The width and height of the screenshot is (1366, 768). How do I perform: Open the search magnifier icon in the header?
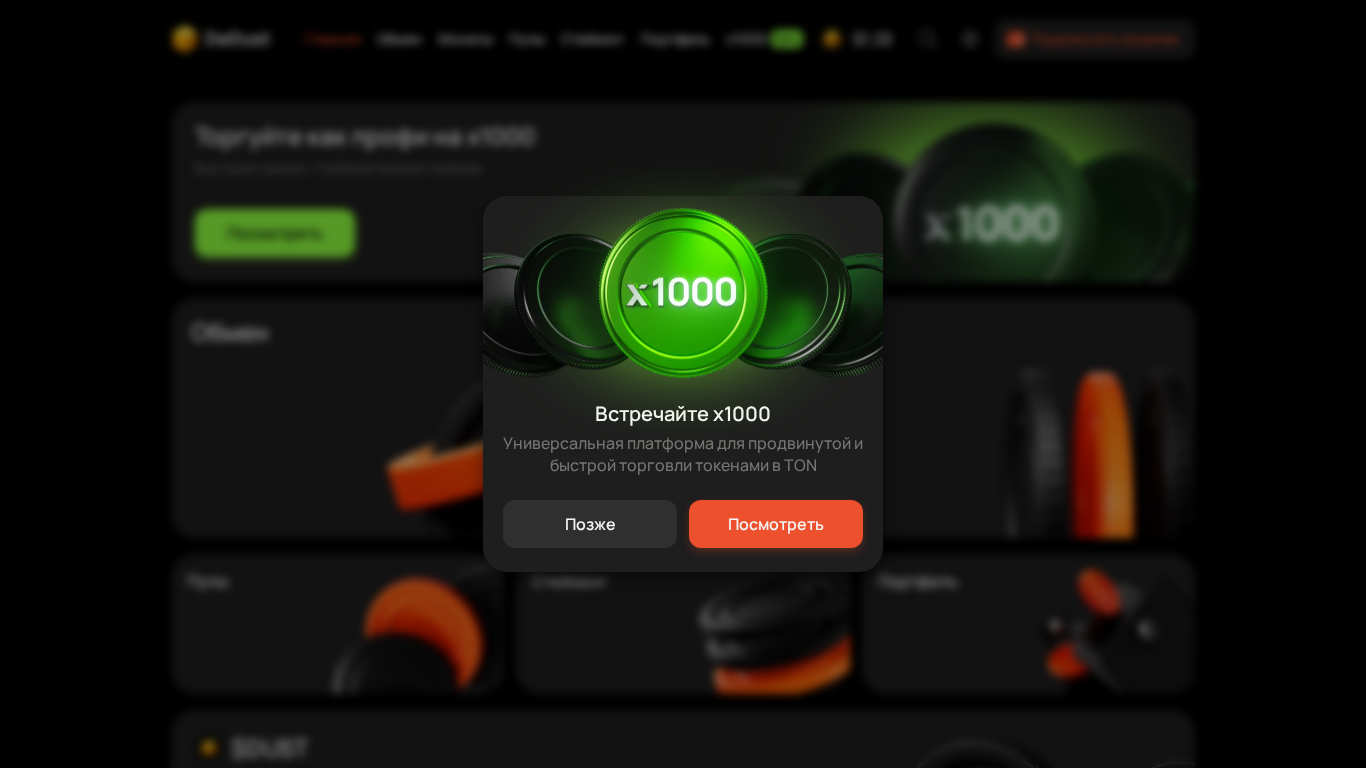coord(927,39)
